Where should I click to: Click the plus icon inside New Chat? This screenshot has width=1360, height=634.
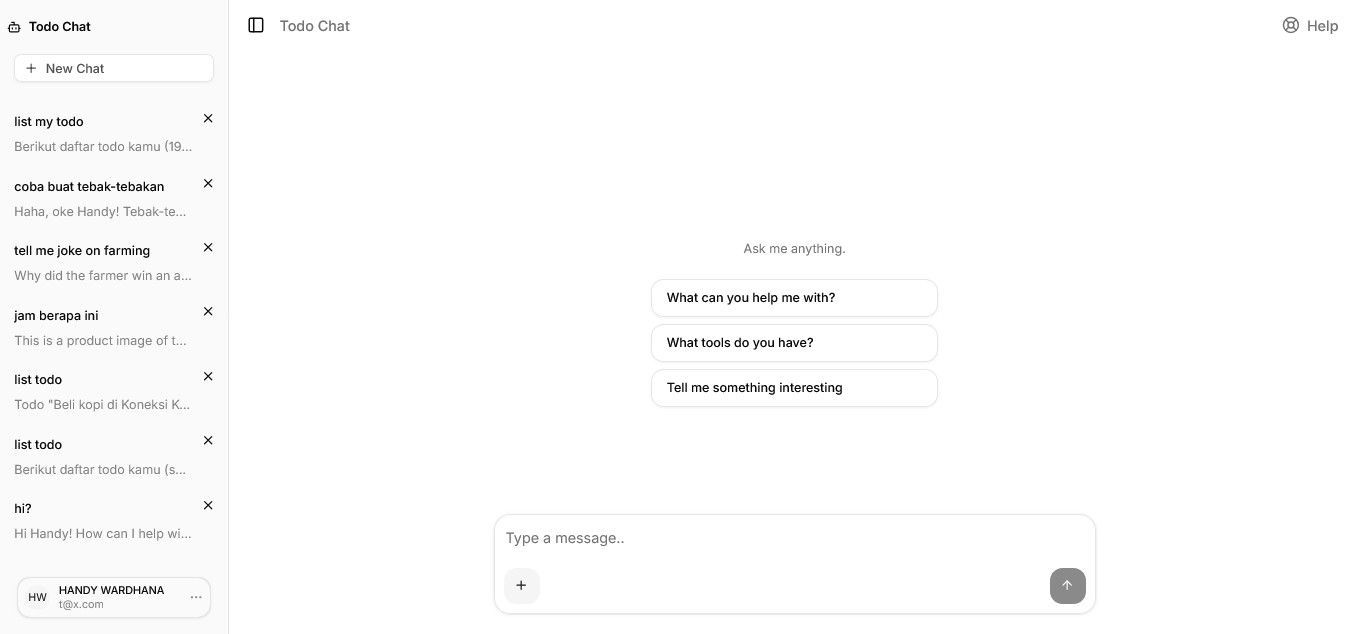pyautogui.click(x=31, y=68)
